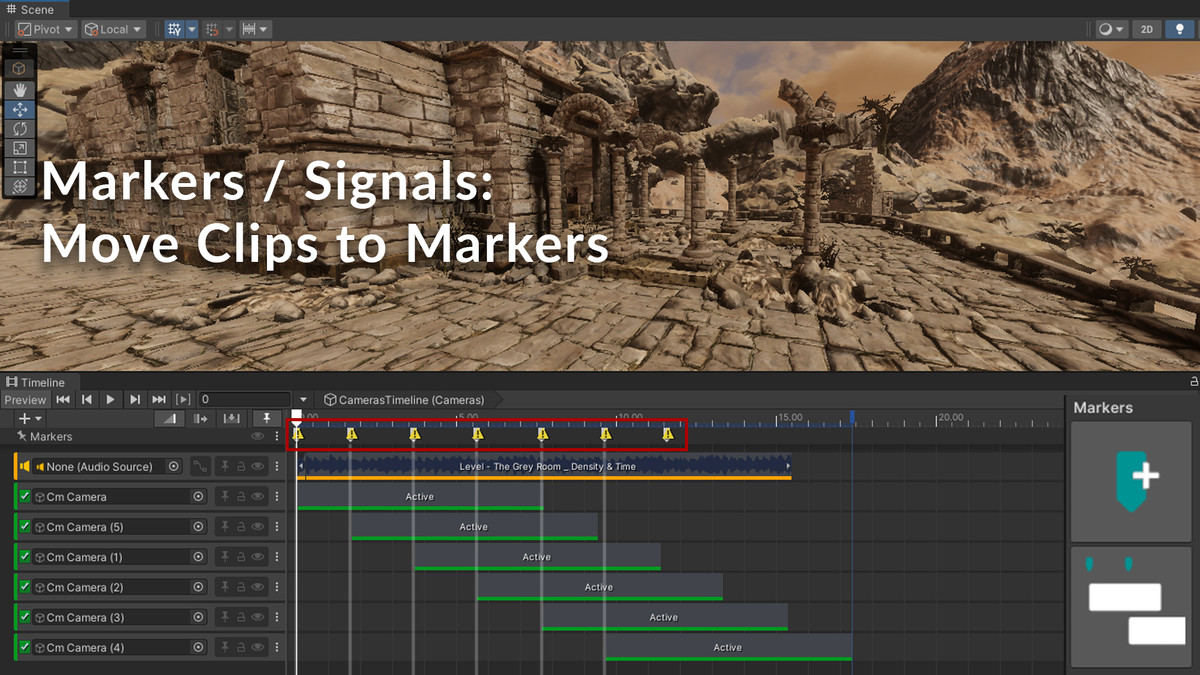Click the Timeline play button
This screenshot has height=675, width=1200.
[x=110, y=400]
